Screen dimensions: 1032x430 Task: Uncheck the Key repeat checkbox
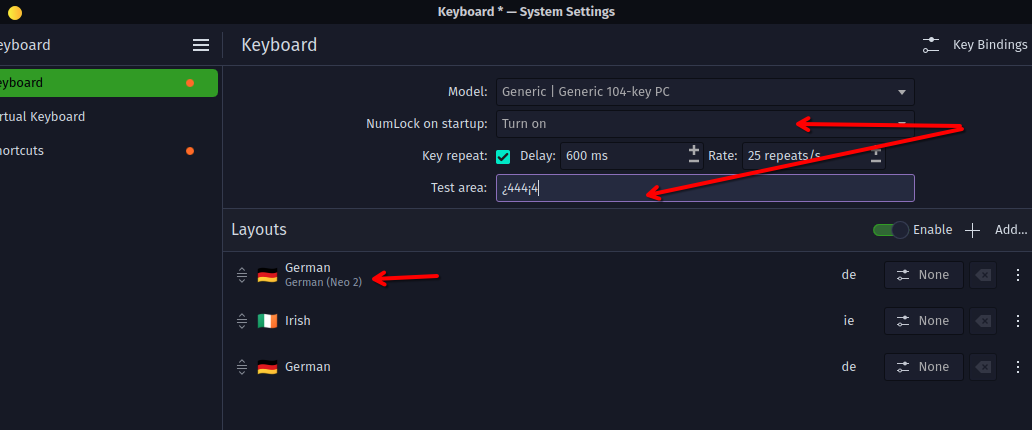coord(503,157)
